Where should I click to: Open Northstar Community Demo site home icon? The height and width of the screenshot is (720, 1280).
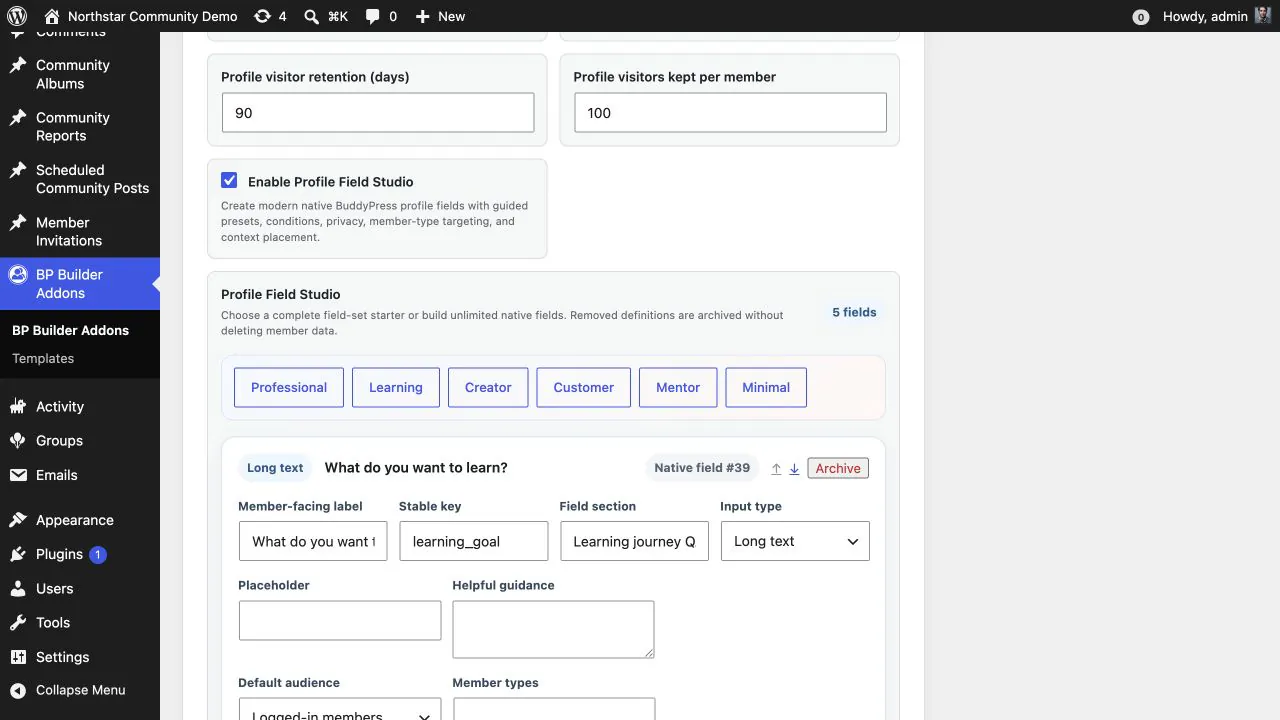(51, 16)
